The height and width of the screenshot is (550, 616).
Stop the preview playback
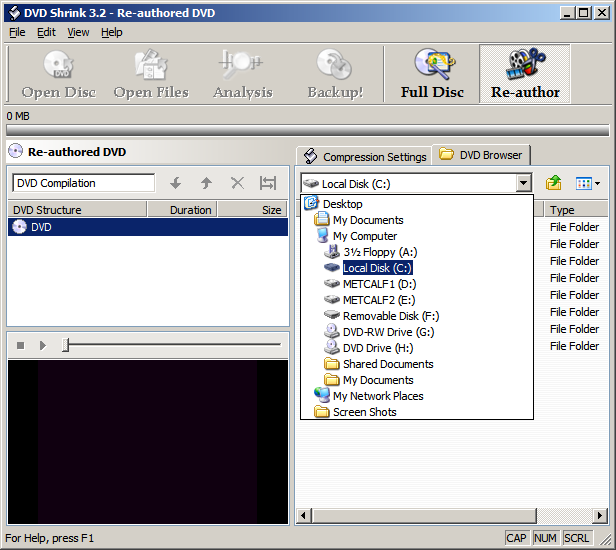[x=21, y=345]
